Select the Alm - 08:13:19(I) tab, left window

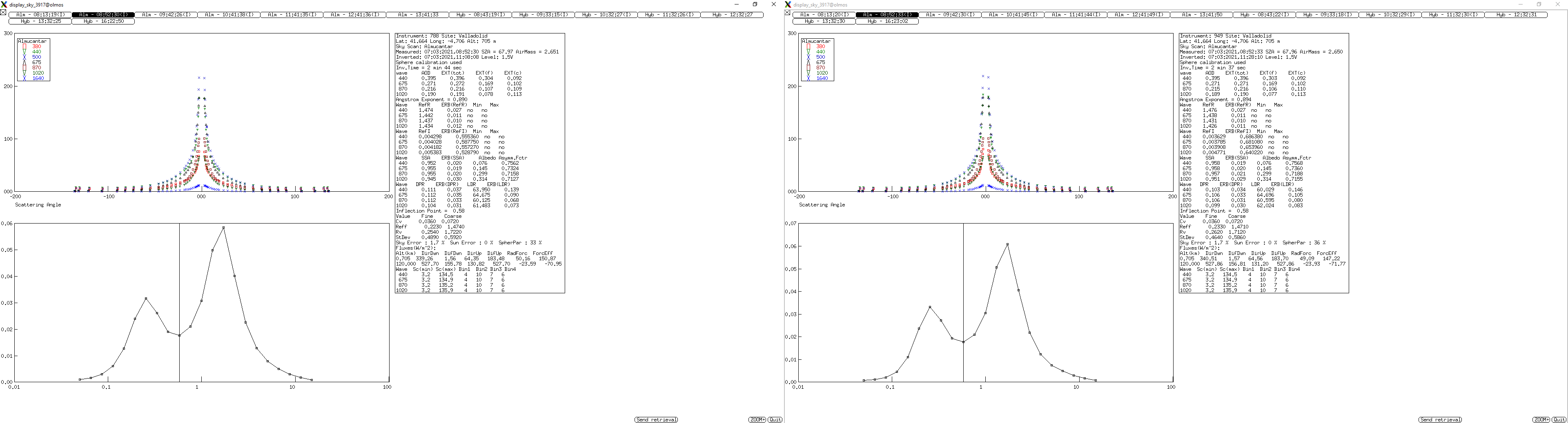point(40,15)
